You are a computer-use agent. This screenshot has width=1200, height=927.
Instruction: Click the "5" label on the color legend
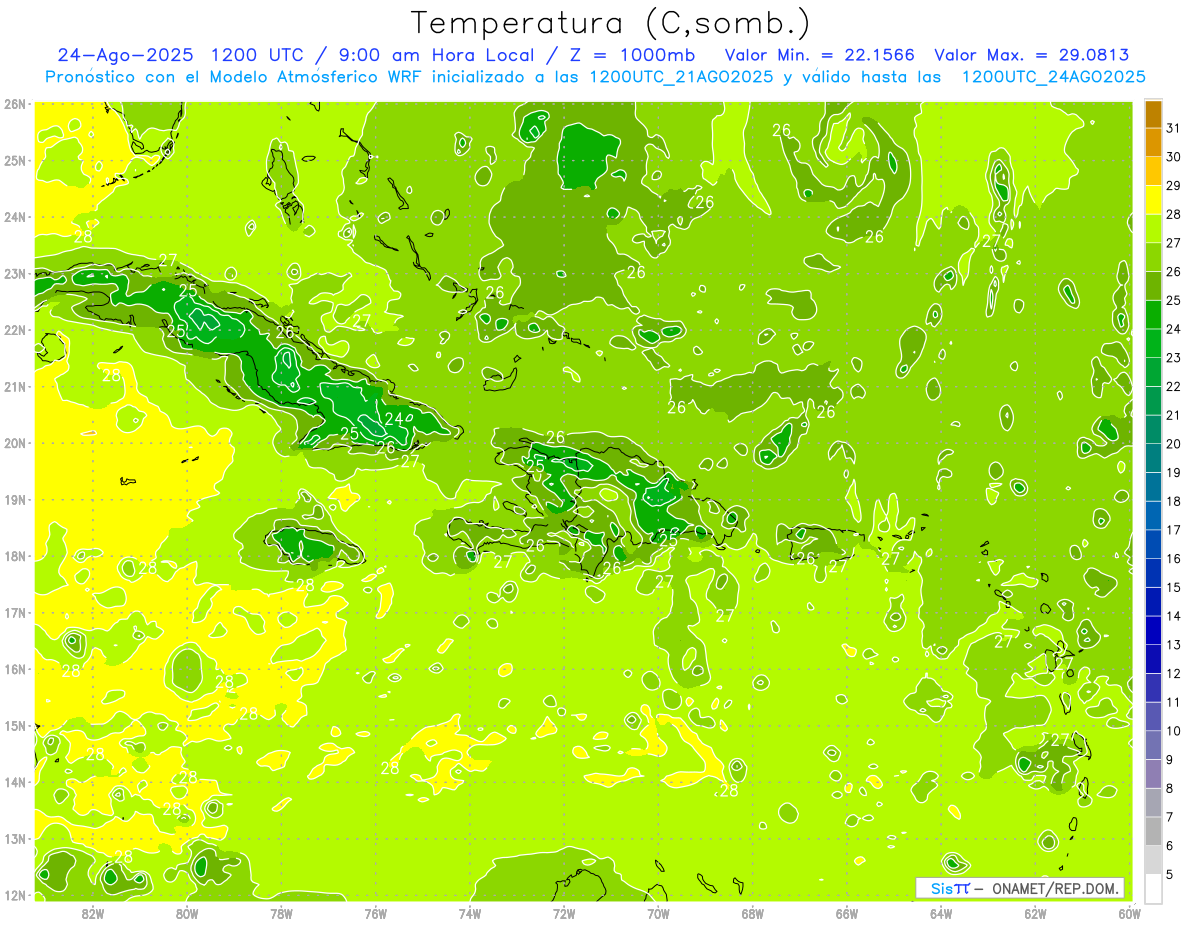tap(1169, 873)
